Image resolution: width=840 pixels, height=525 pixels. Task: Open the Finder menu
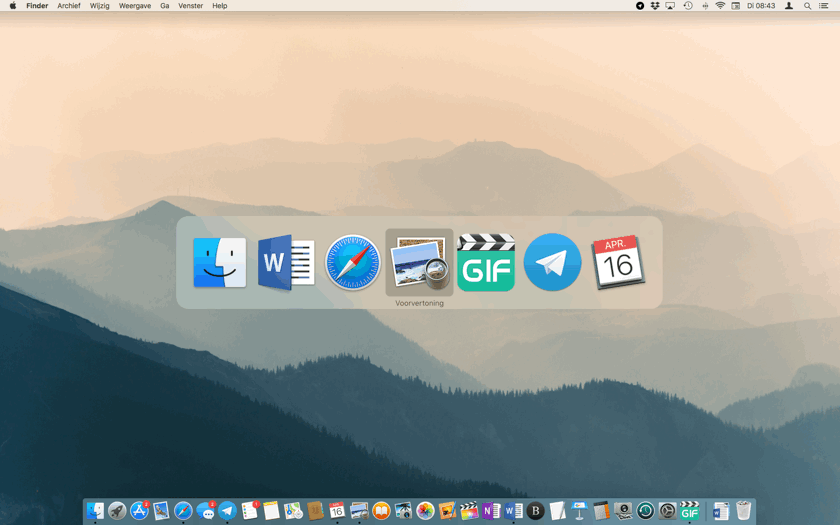click(x=37, y=6)
